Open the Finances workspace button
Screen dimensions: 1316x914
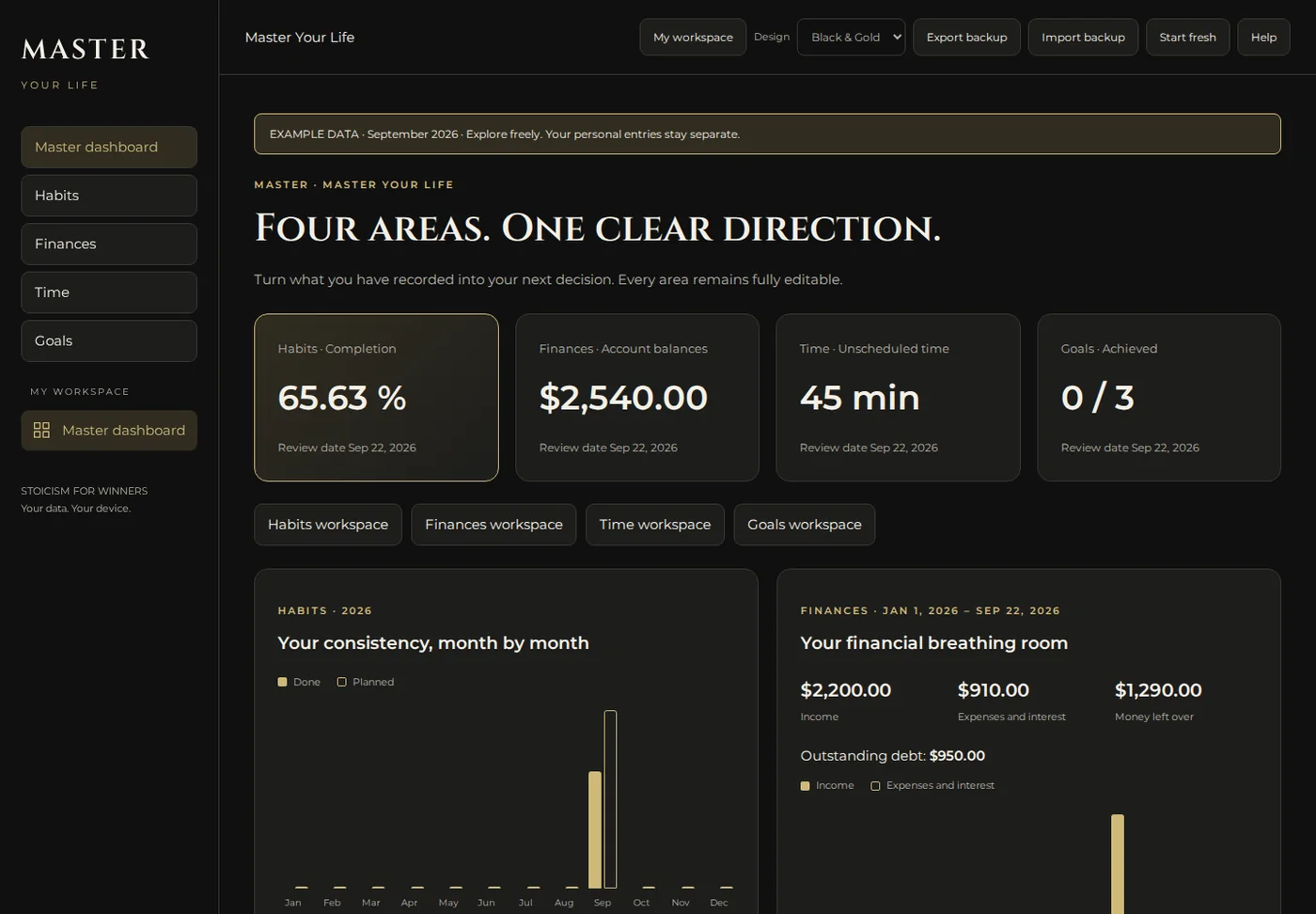[493, 525]
